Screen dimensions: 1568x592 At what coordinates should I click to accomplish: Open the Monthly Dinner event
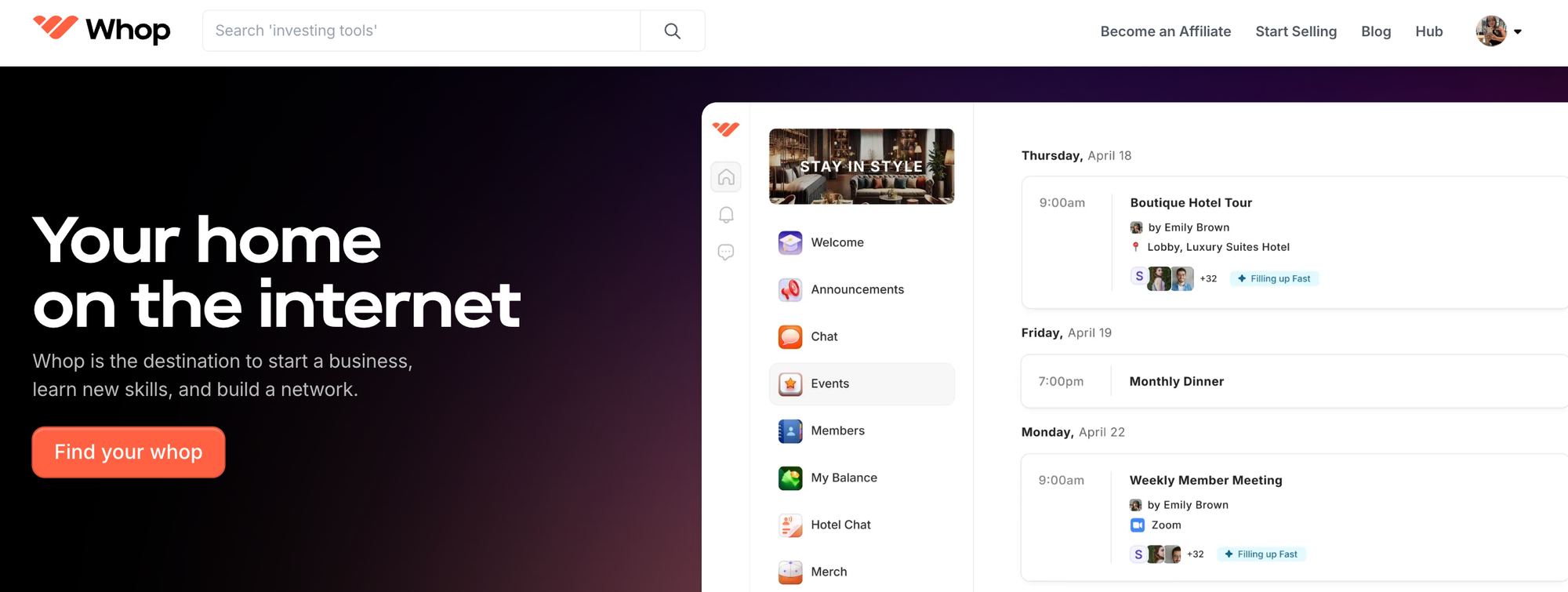(1294, 381)
